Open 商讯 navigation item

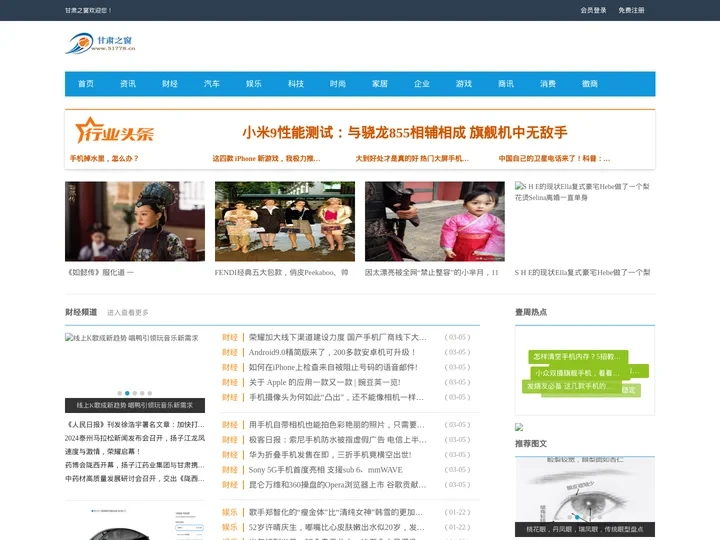506,84
